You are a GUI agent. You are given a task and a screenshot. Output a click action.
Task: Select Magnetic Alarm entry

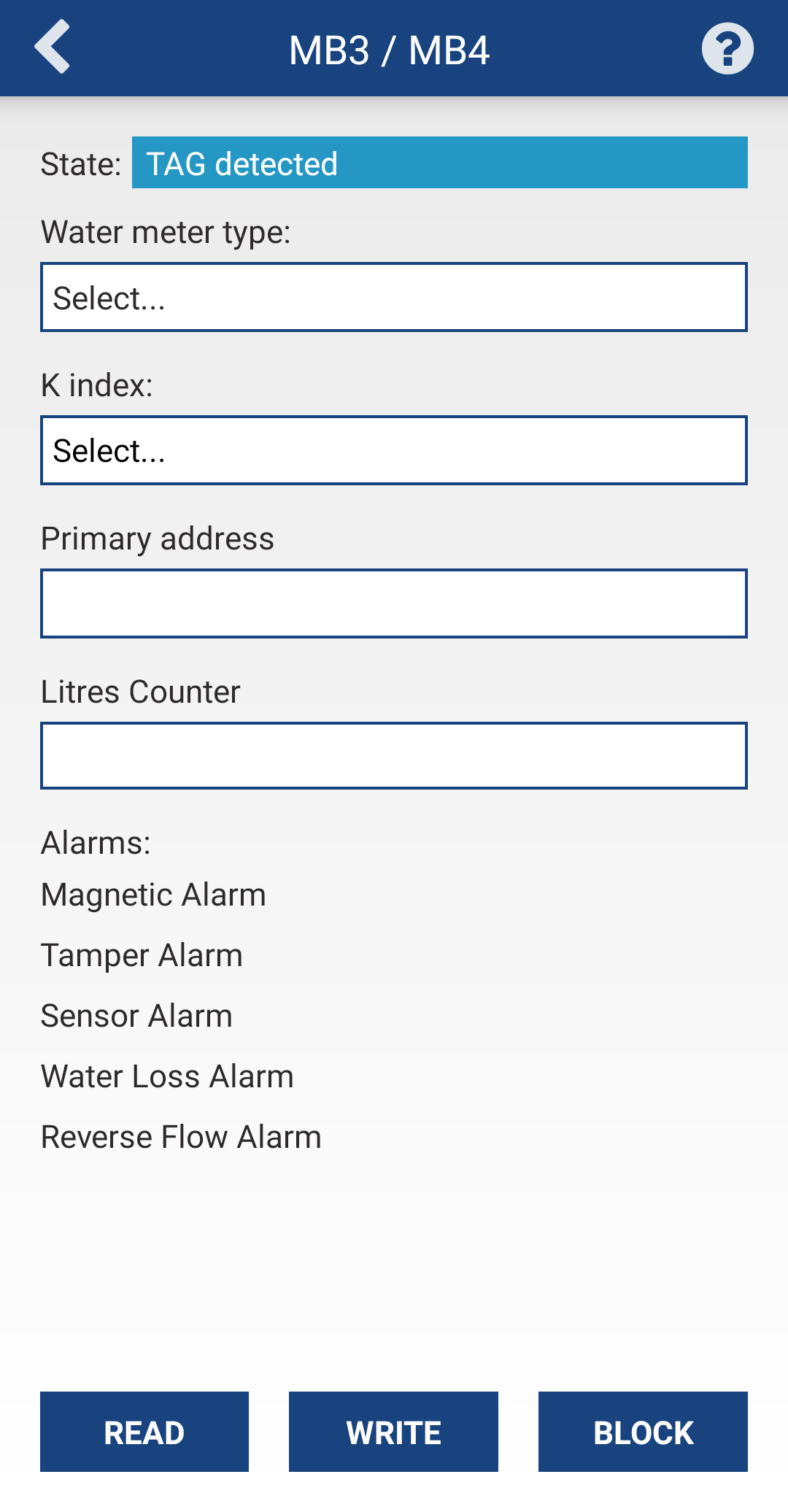[153, 895]
